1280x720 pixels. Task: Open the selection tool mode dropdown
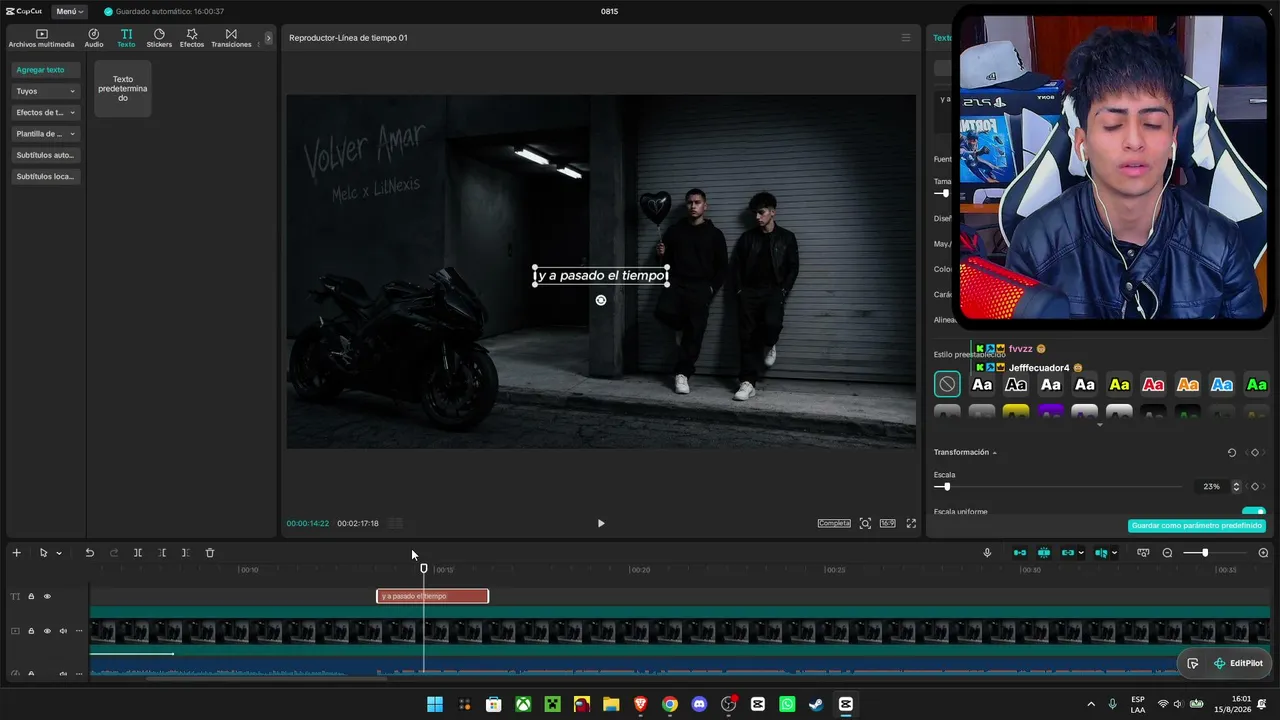pyautogui.click(x=59, y=553)
